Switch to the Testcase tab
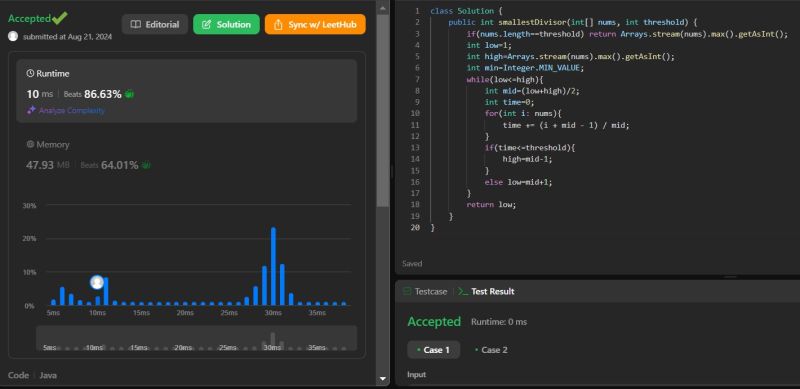Viewport: 800px width, 389px height. pos(425,291)
